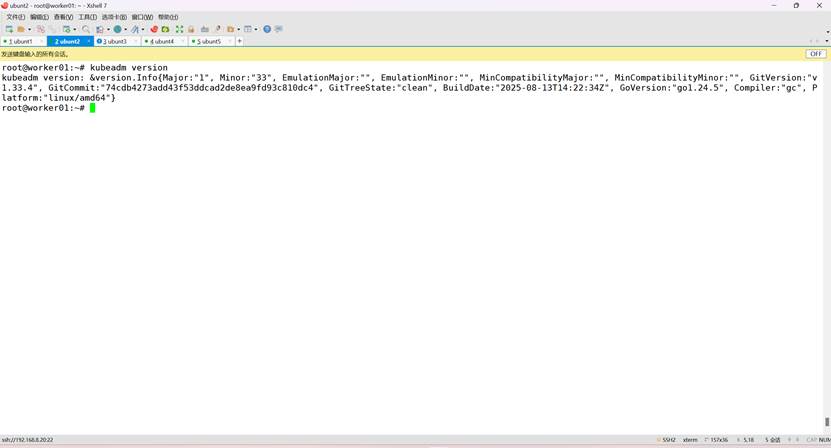Image resolution: width=831 pixels, height=448 pixels.
Task: Click the 'kubeadm version' command text
Action: pos(129,68)
